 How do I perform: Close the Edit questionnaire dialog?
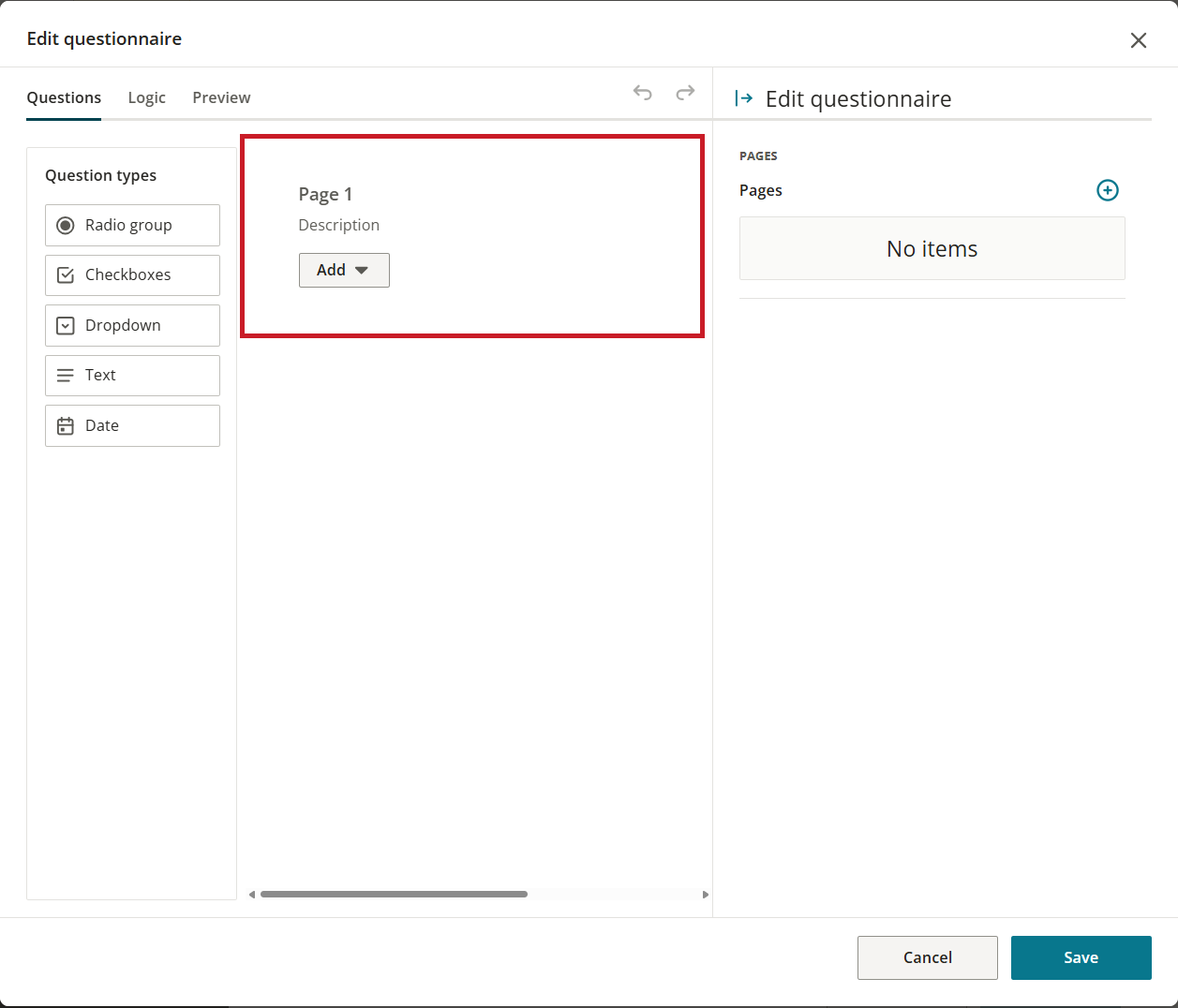tap(1138, 40)
